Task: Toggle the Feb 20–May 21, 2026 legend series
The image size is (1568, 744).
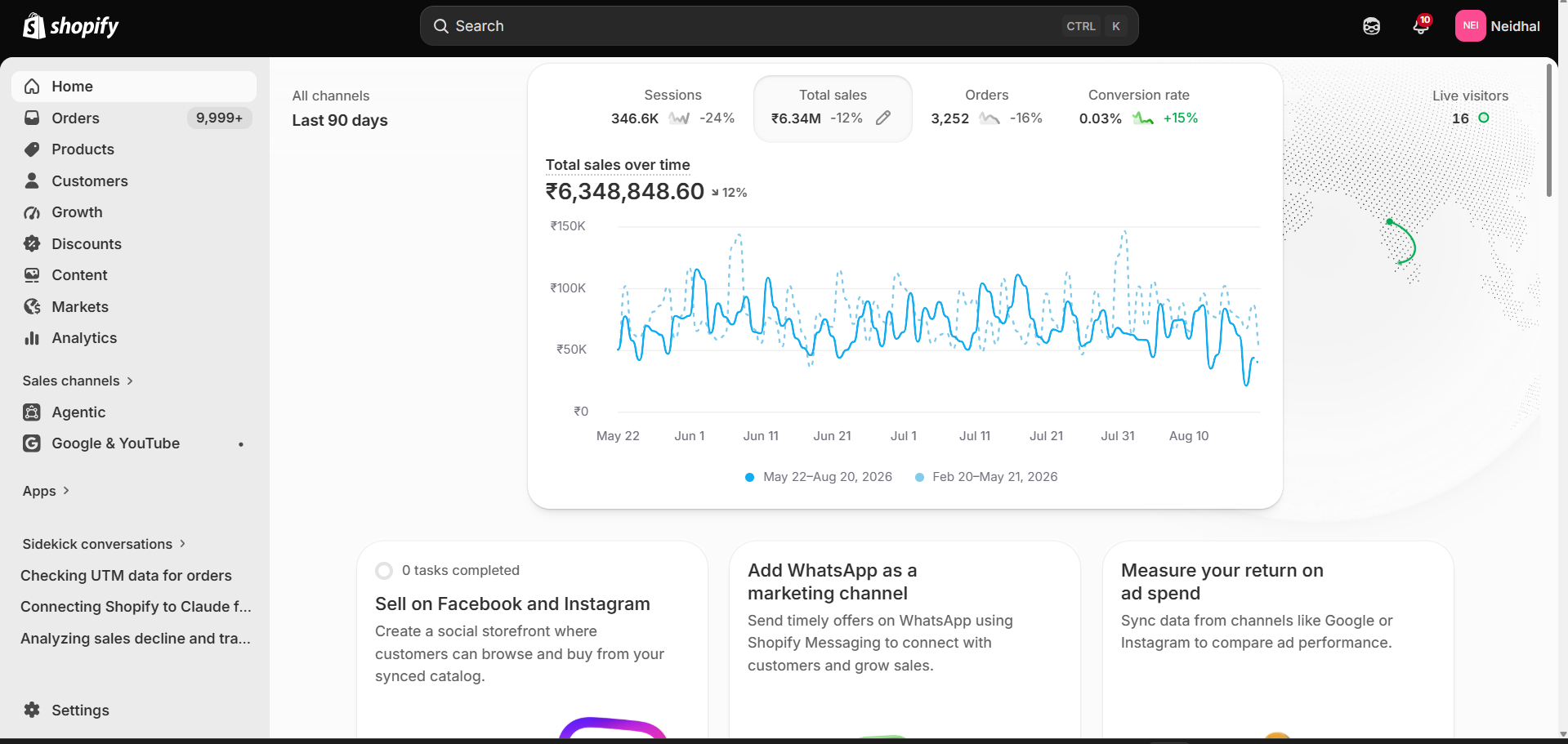Action: point(986,477)
